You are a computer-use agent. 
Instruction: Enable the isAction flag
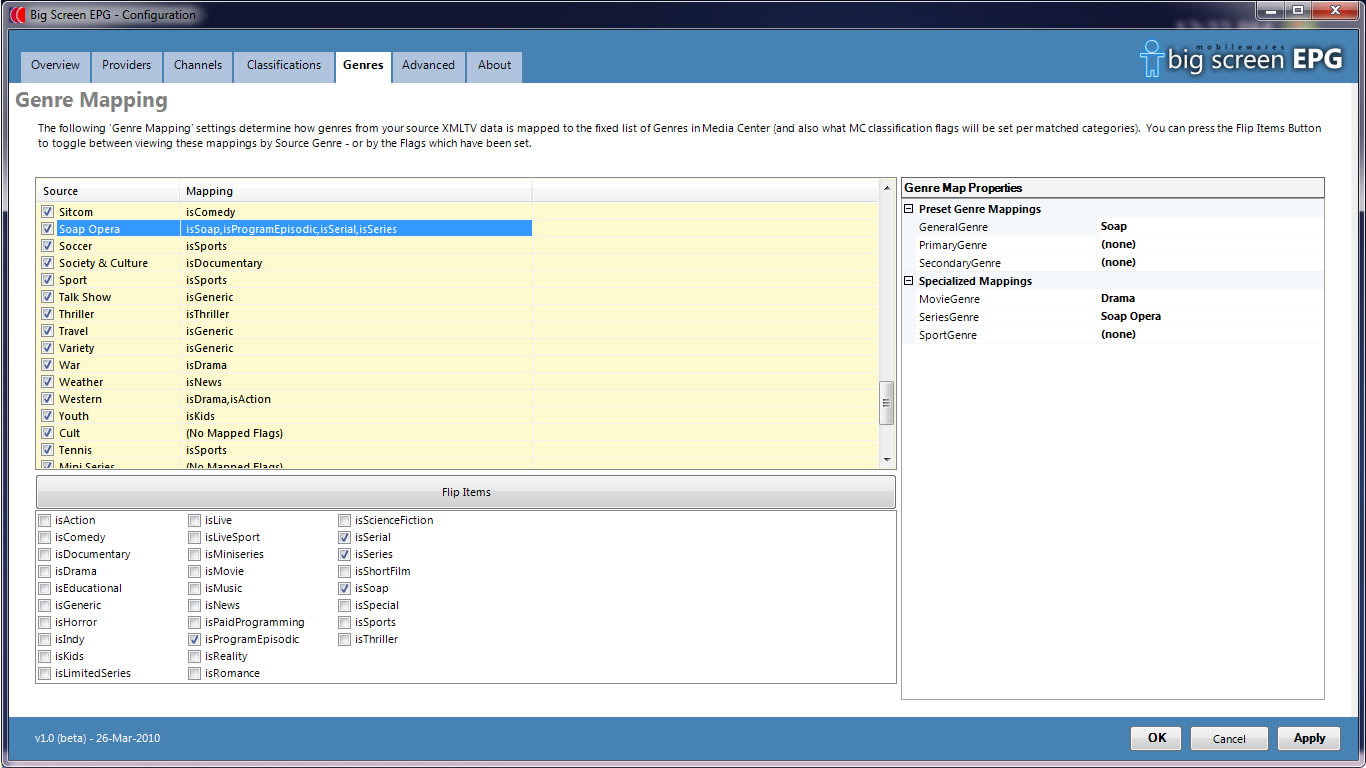coord(45,520)
